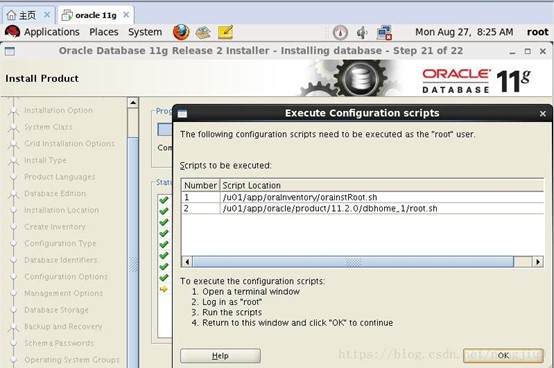The height and width of the screenshot is (368, 554).
Task: Click the Red Hat logo icon
Action: click(12, 32)
